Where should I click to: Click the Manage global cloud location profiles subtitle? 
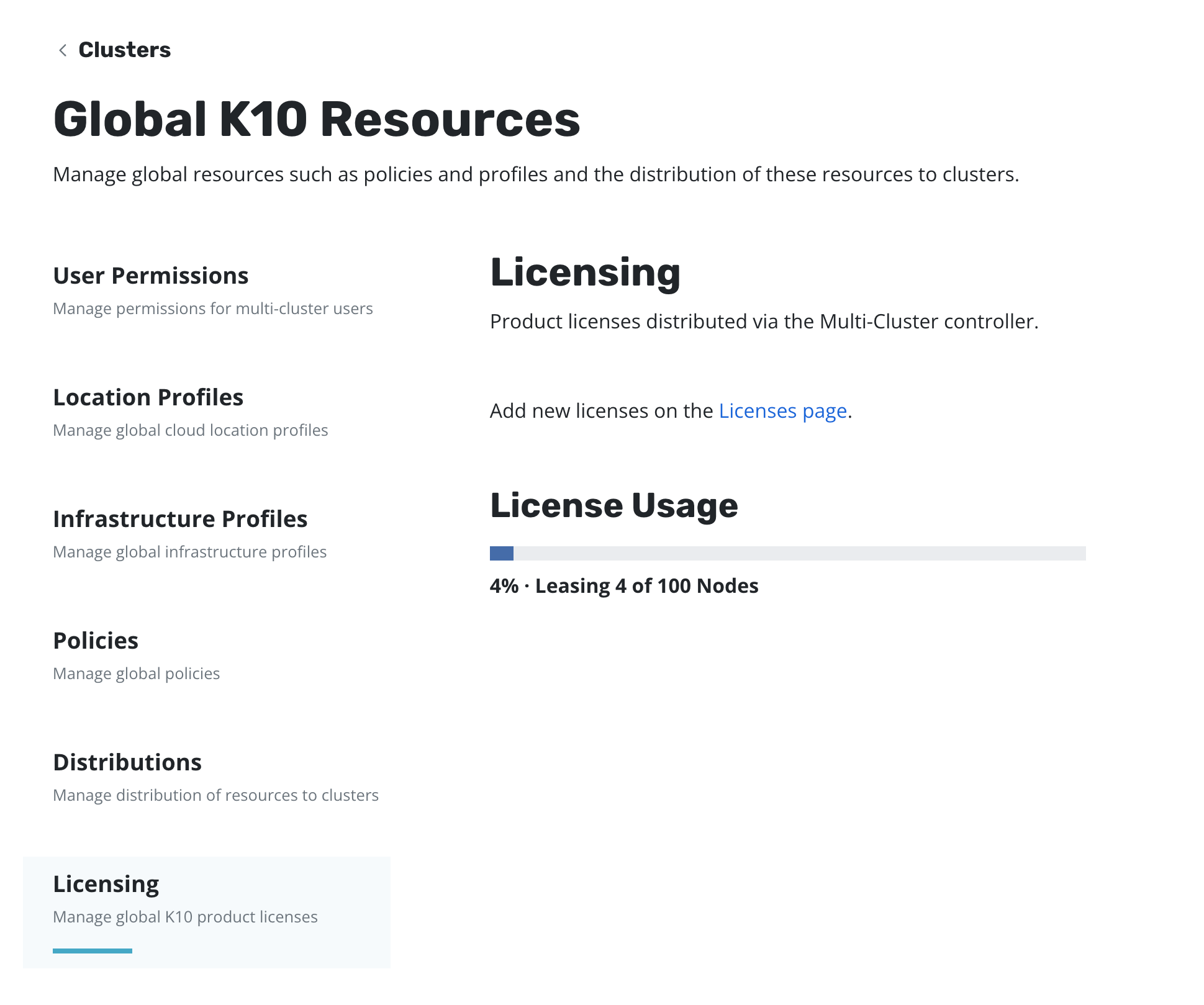(x=191, y=430)
